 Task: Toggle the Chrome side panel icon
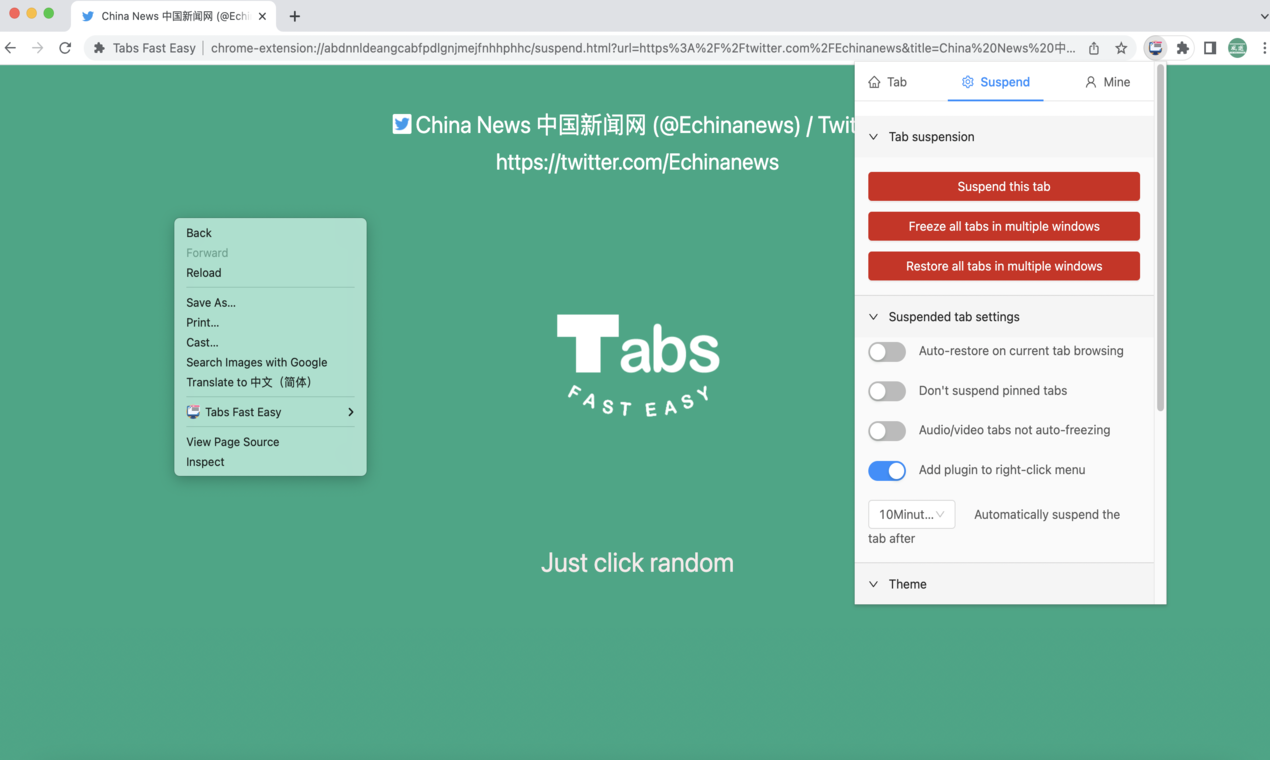coord(1210,48)
